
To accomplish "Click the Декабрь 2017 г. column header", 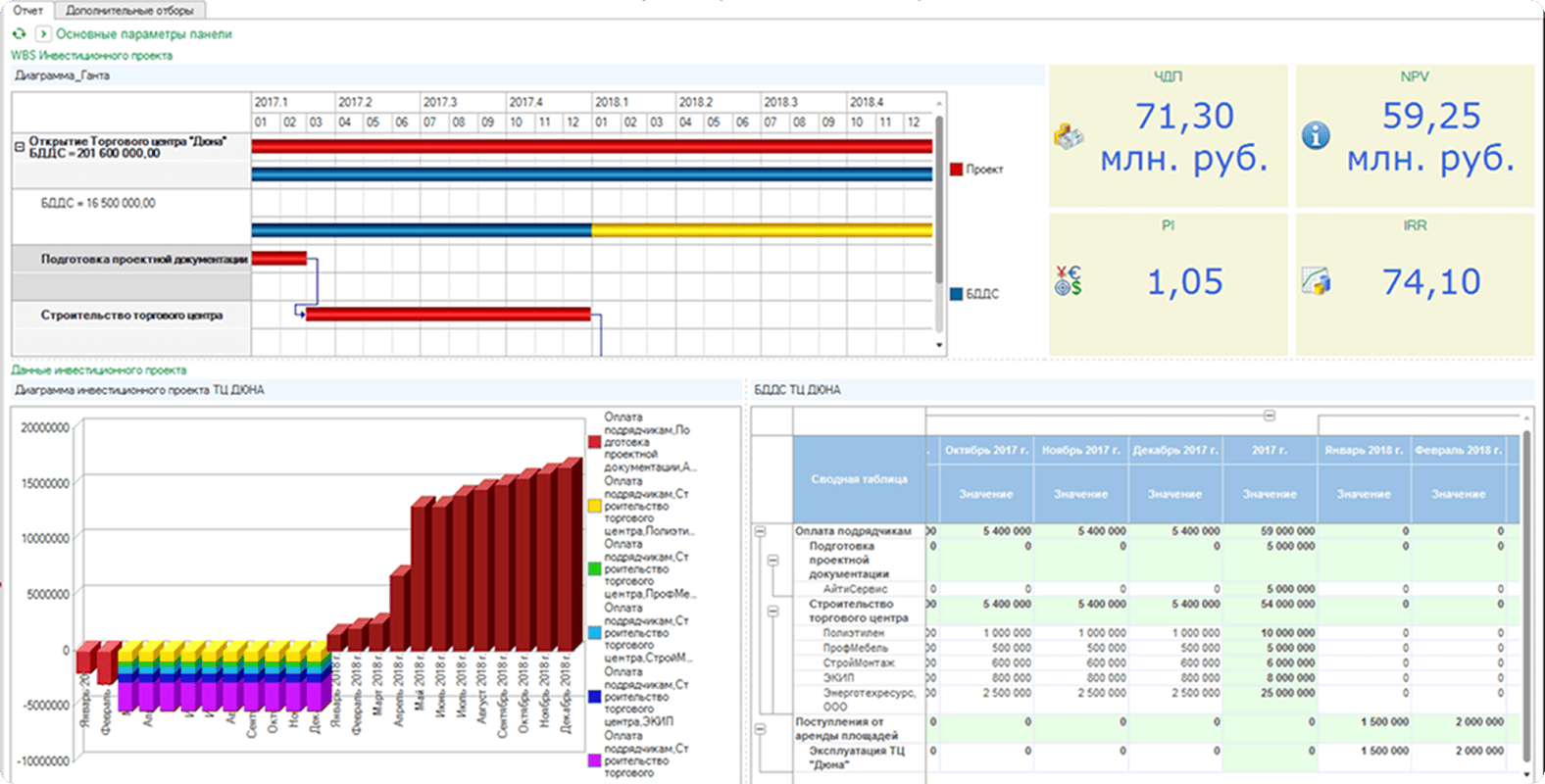I will pos(1175,450).
